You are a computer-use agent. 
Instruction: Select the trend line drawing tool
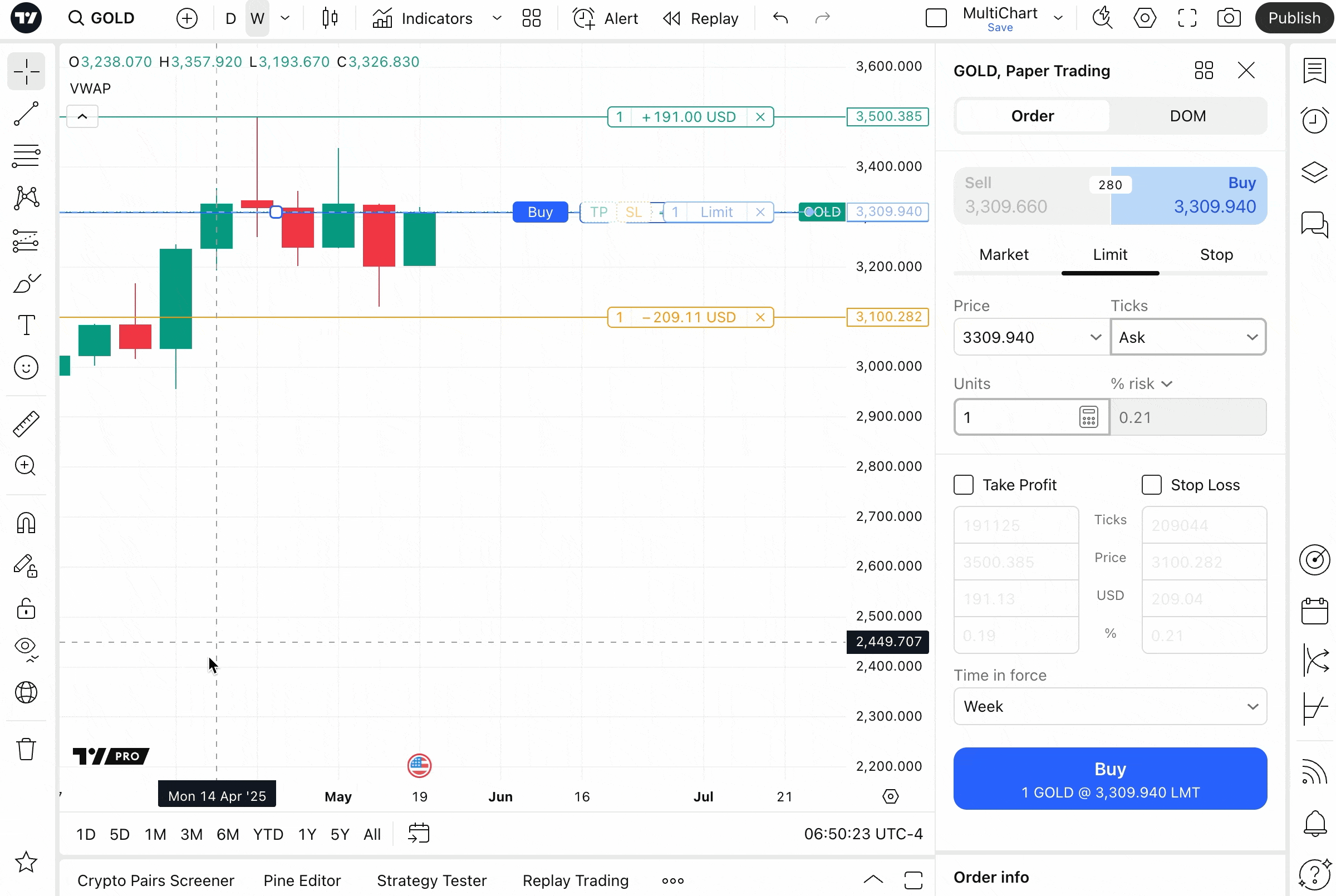click(x=26, y=114)
